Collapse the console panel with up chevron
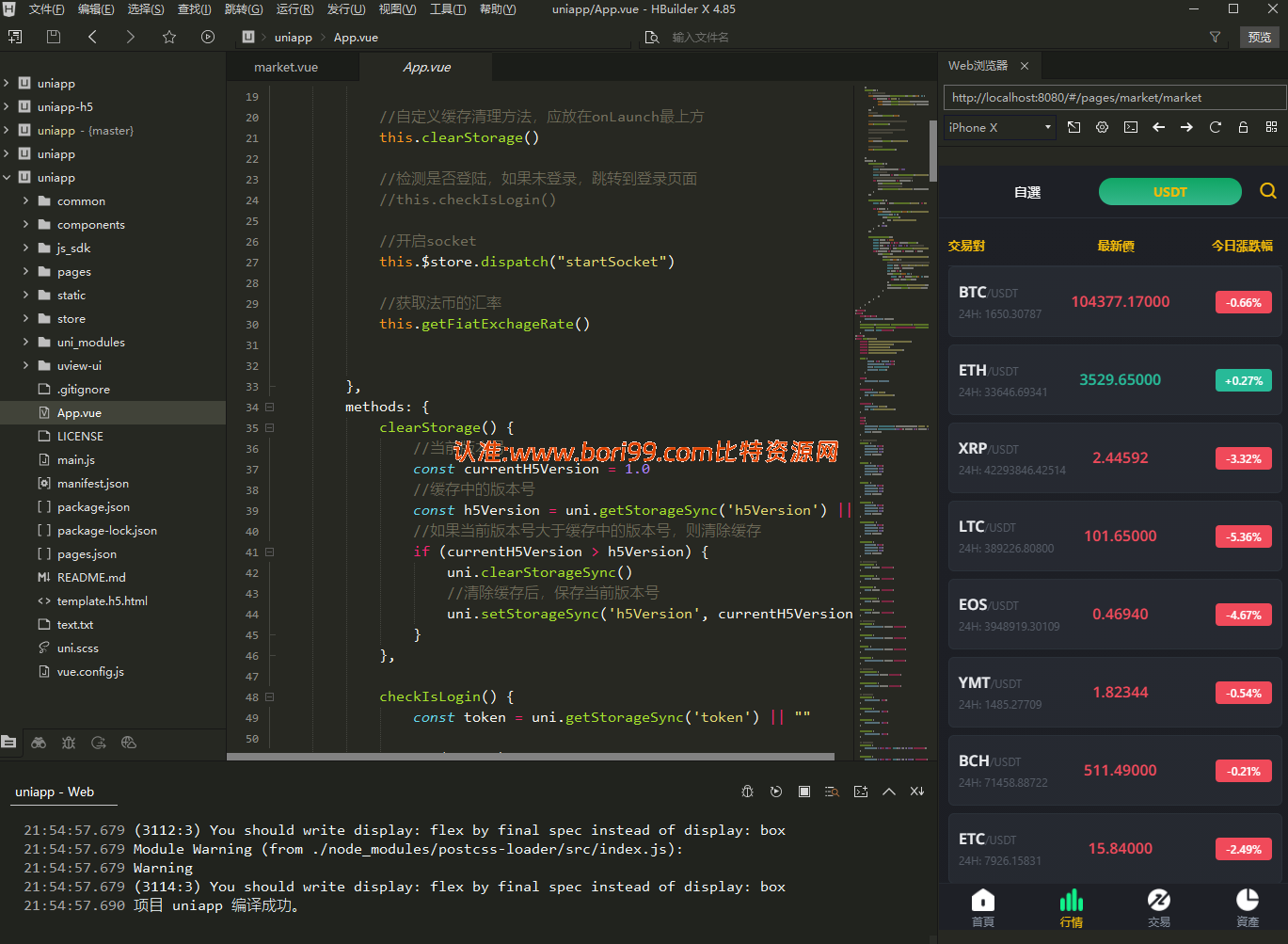This screenshot has width=1288, height=944. click(889, 792)
